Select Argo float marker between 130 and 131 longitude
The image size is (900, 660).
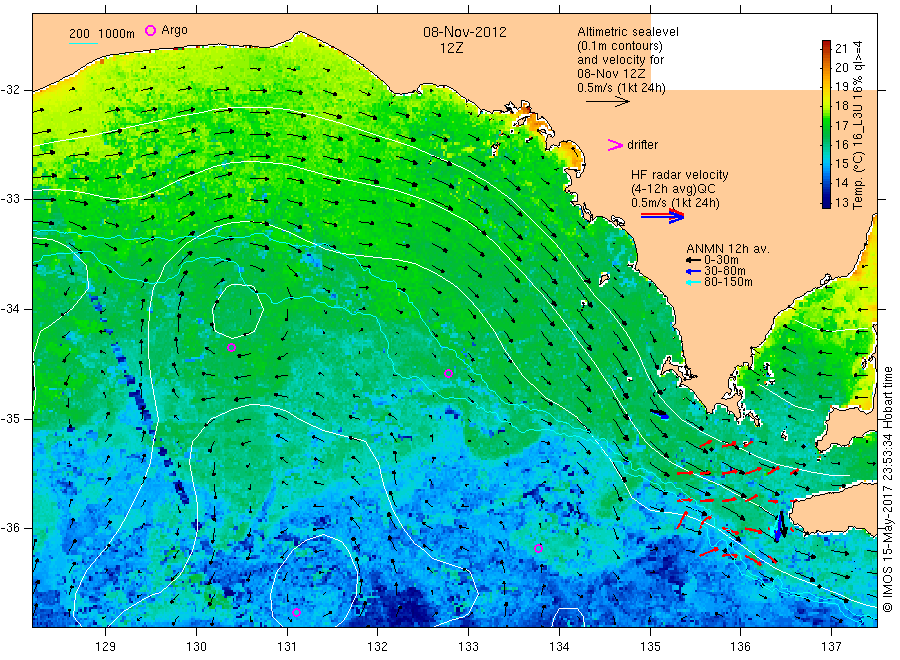coord(231,347)
